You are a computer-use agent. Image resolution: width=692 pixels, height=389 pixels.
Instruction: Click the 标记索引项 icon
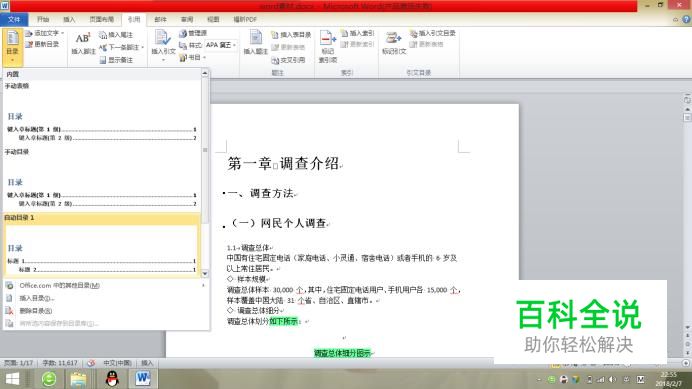point(327,38)
